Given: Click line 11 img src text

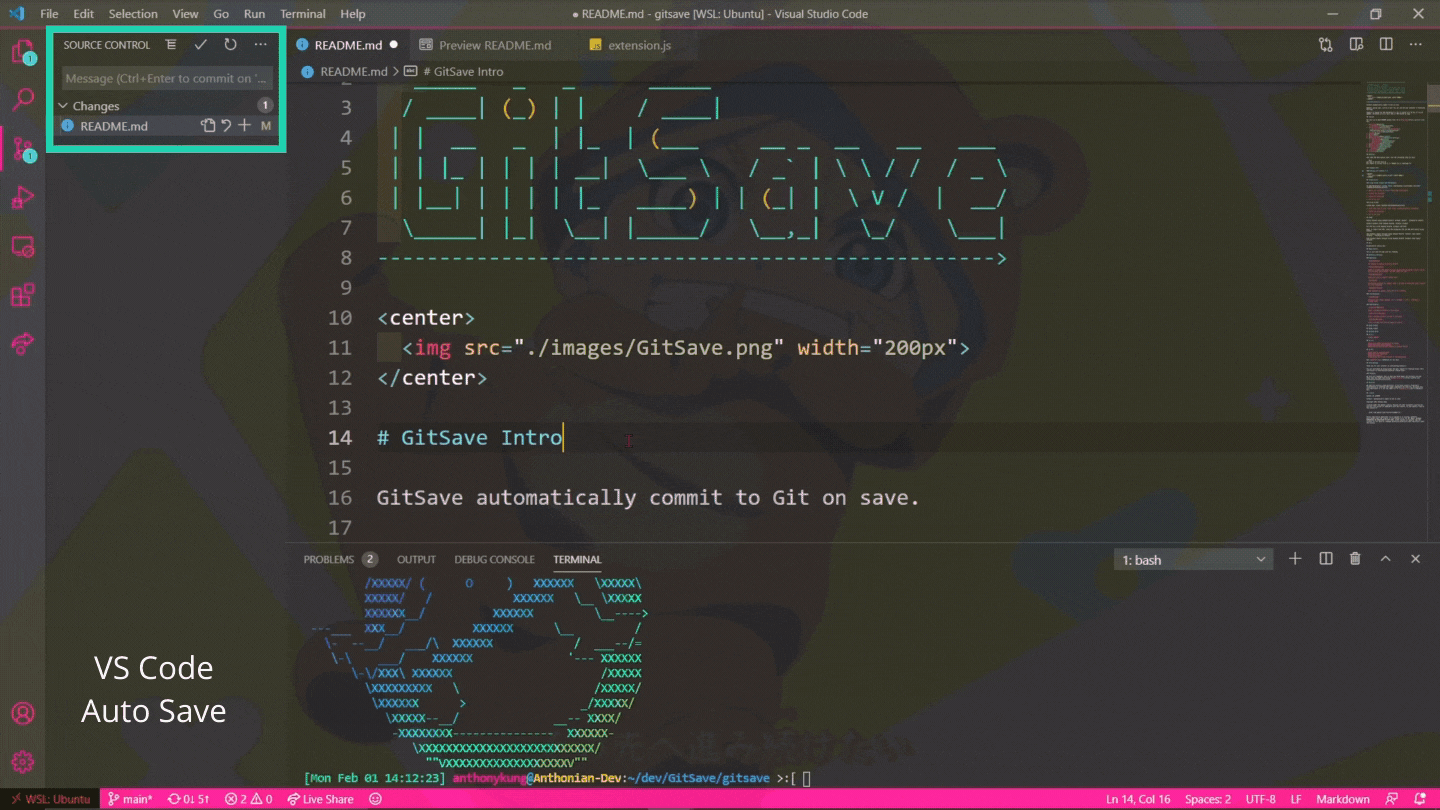Looking at the screenshot, I should 685,347.
